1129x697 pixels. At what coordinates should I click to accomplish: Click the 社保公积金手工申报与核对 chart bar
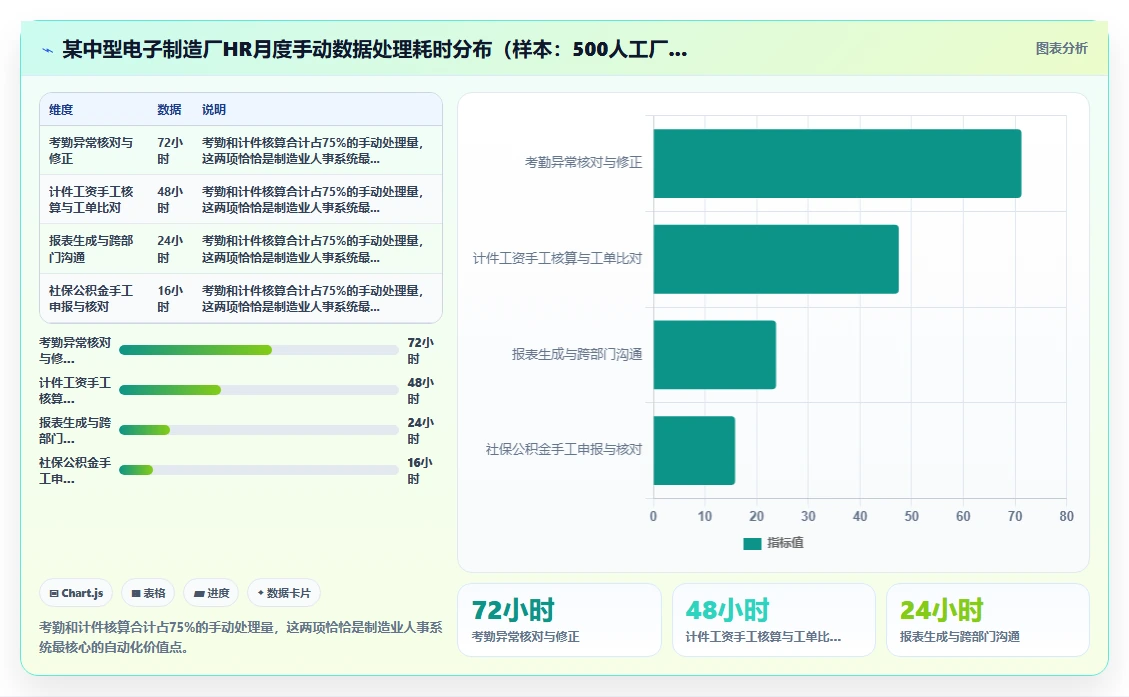(694, 451)
